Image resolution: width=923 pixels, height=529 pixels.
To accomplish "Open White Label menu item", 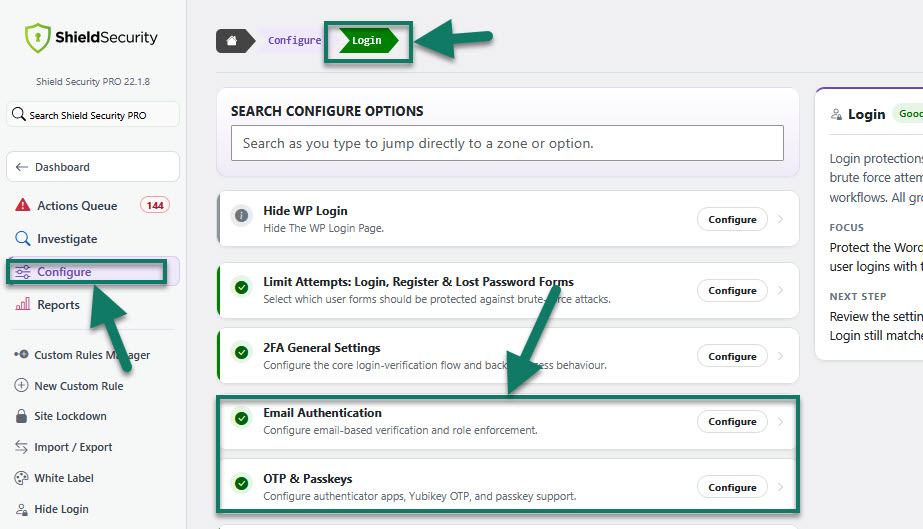I will click(x=64, y=478).
